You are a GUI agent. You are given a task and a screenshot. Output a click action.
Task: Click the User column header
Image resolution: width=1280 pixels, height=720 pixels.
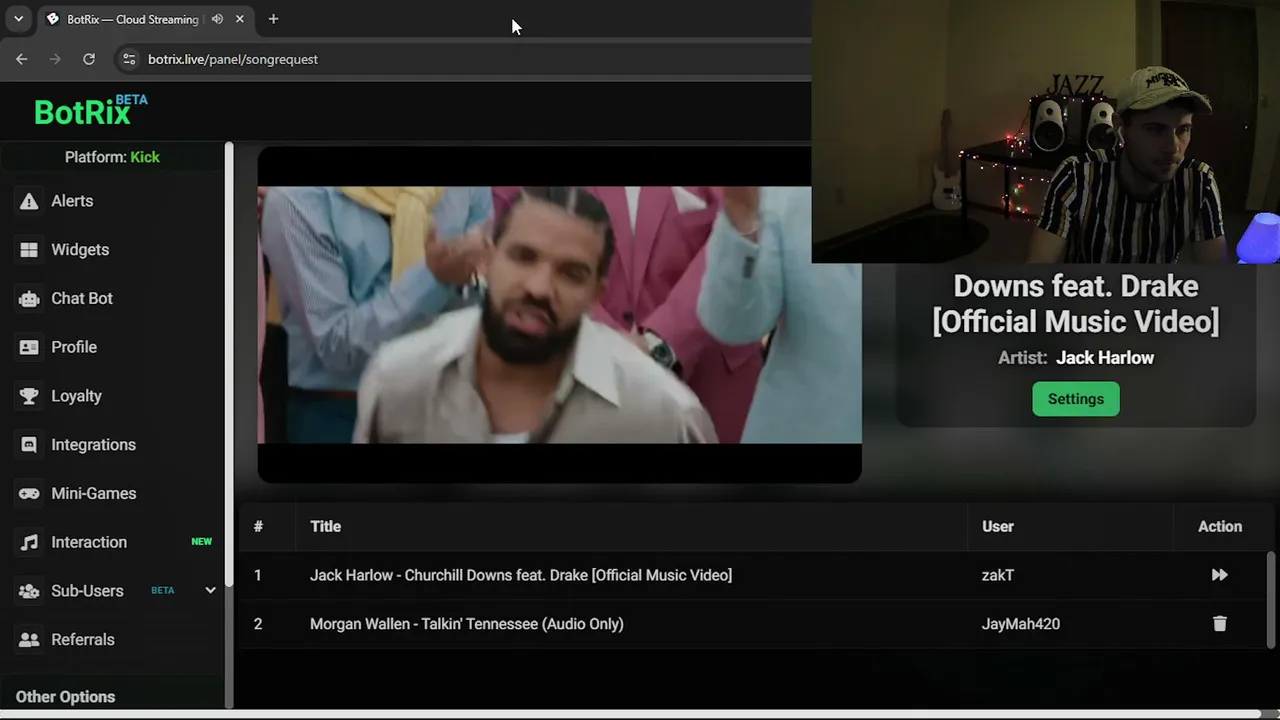[x=998, y=526]
